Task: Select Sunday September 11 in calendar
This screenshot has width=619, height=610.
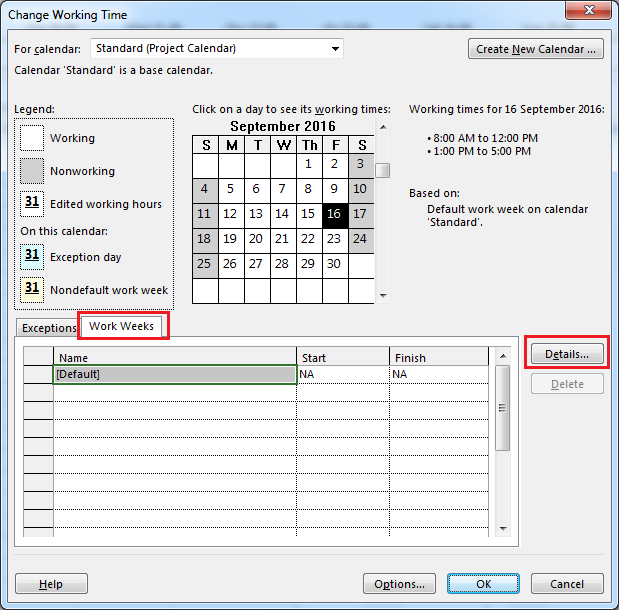Action: click(205, 214)
